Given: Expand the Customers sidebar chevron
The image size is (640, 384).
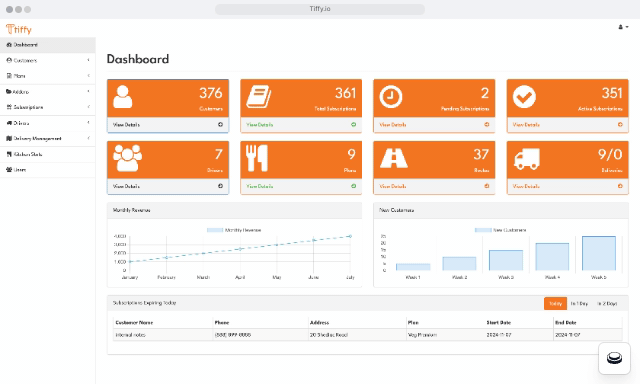Looking at the screenshot, I should [x=89, y=60].
